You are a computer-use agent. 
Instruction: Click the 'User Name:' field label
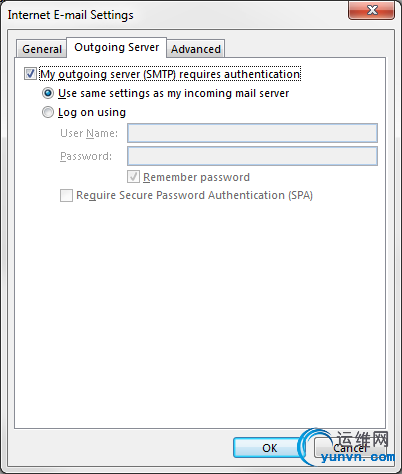pyautogui.click(x=89, y=133)
